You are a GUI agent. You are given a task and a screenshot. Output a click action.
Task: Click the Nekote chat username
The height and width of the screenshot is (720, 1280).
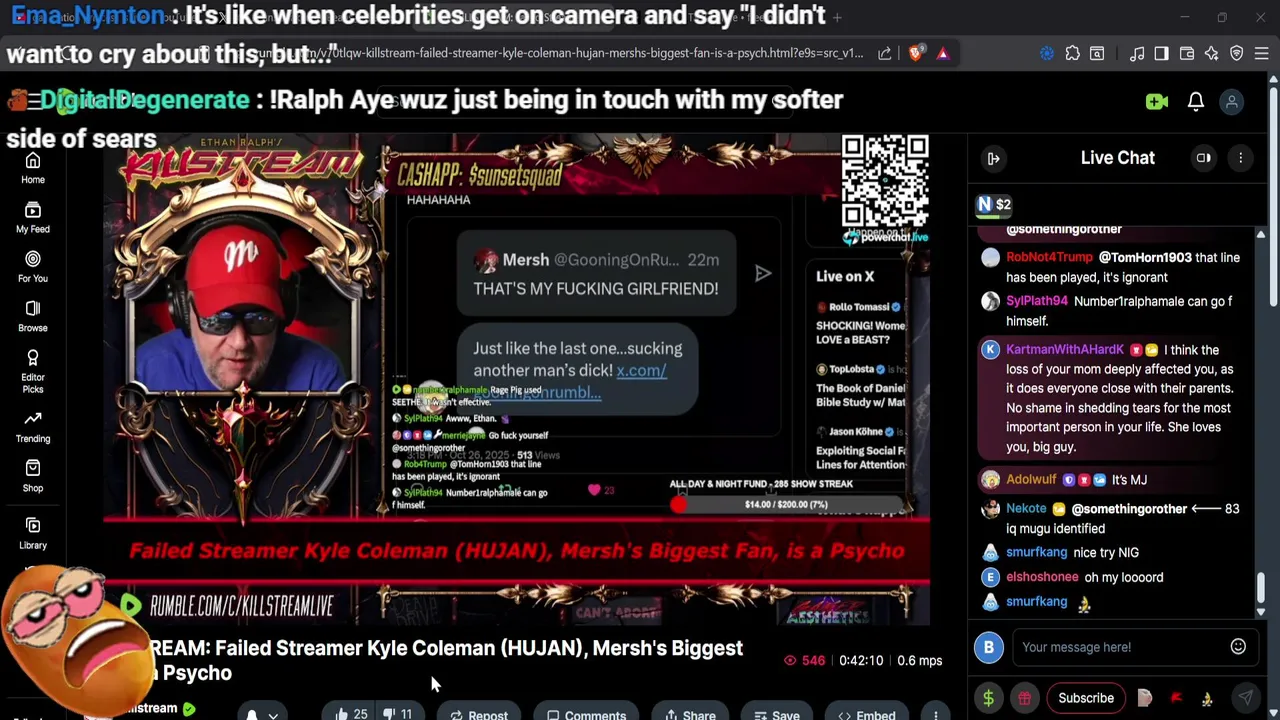click(1026, 509)
